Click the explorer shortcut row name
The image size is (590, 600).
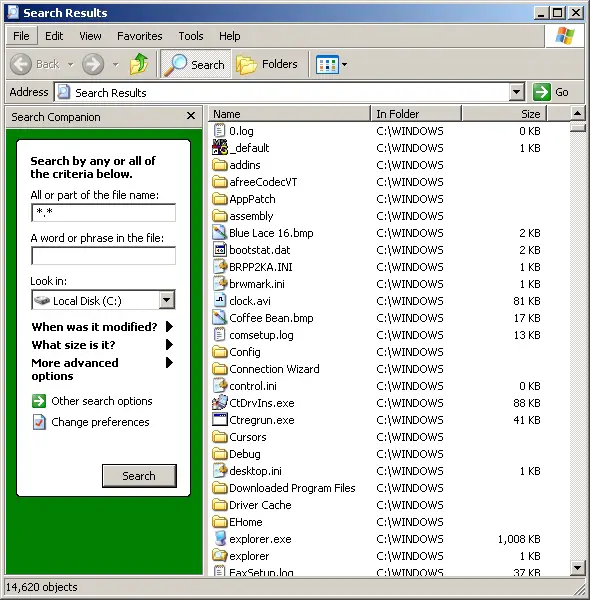point(249,556)
